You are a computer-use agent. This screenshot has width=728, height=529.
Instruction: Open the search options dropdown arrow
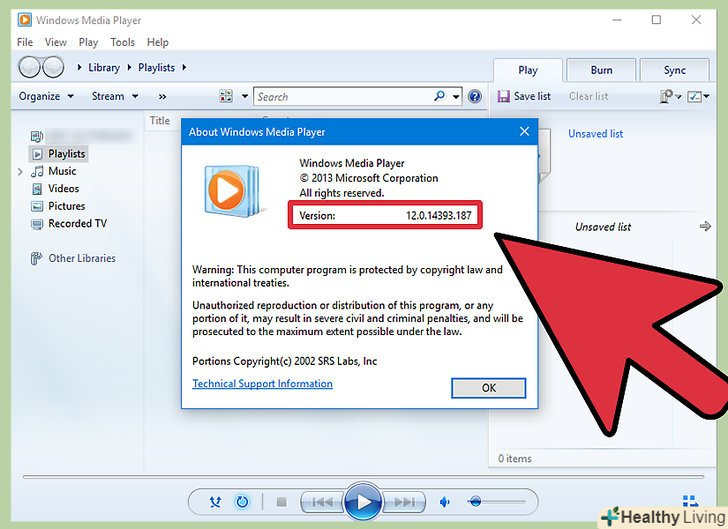(x=456, y=97)
